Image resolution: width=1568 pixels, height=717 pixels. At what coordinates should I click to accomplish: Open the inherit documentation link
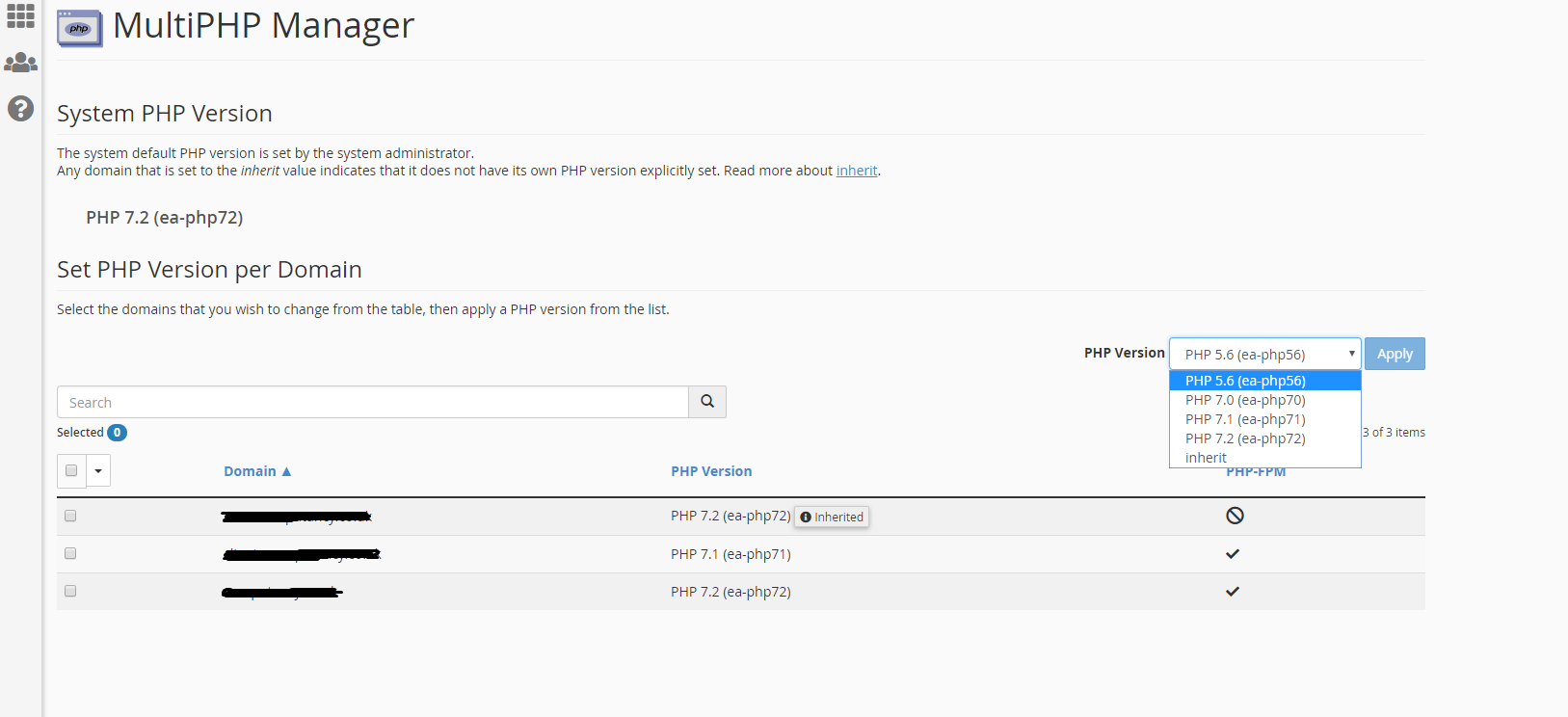[x=857, y=171]
